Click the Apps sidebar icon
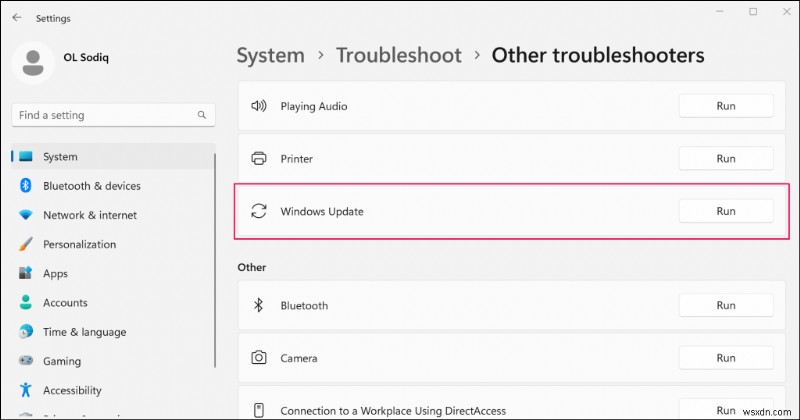The image size is (800, 420). click(26, 273)
